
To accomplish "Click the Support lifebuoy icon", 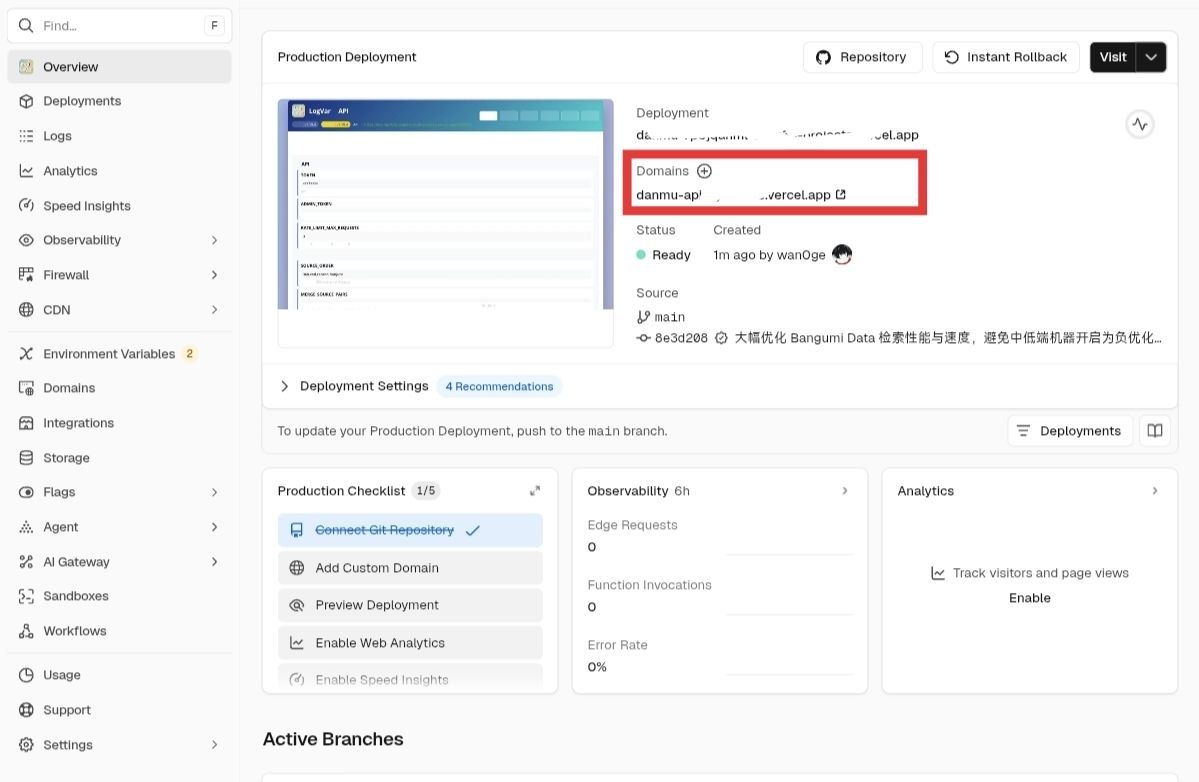I will 26,709.
